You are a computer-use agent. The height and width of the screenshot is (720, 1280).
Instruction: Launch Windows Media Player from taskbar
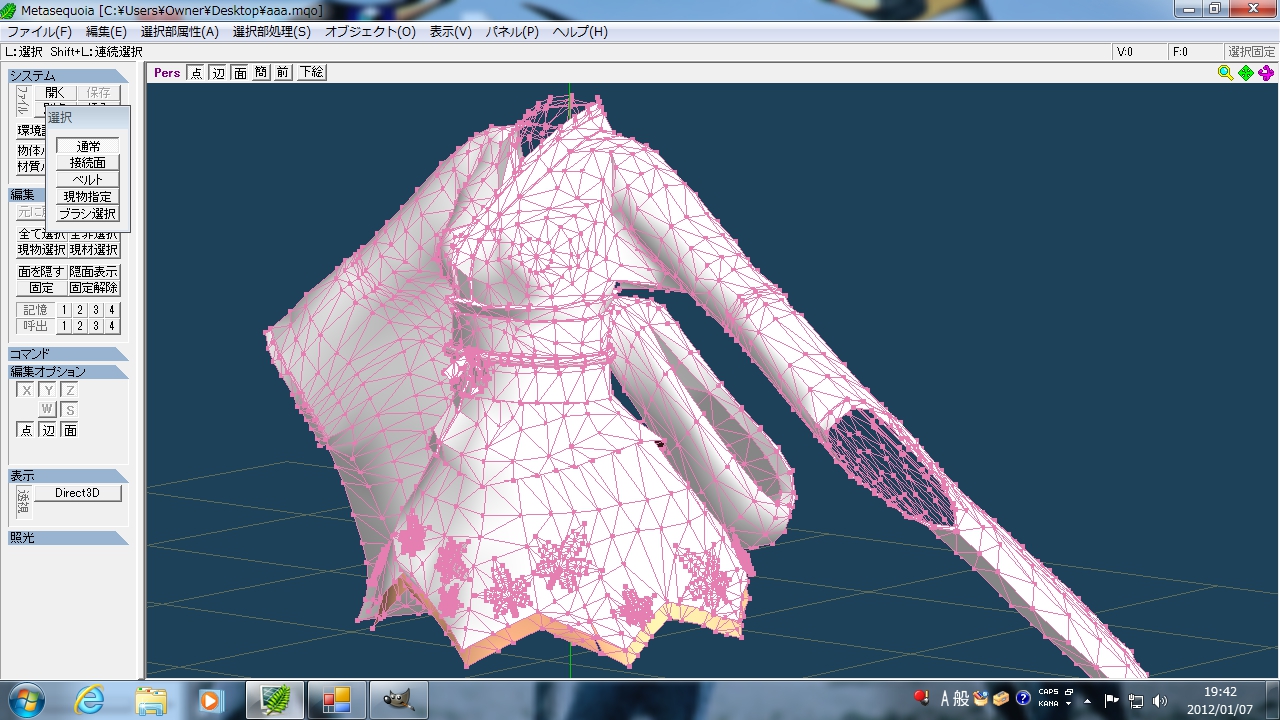click(x=211, y=700)
